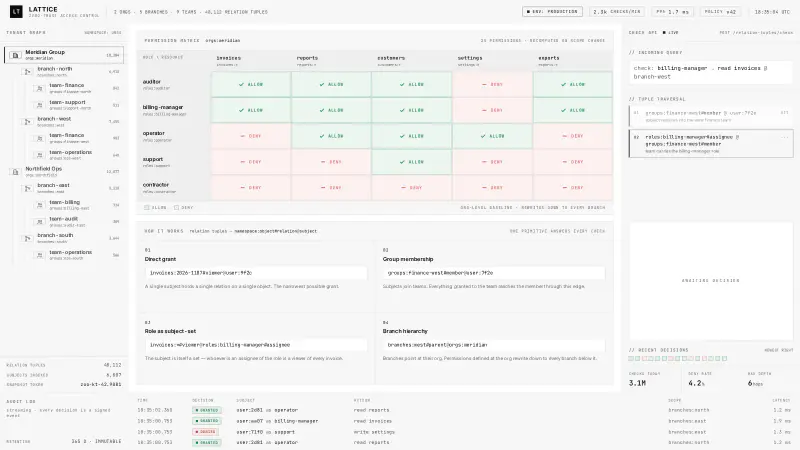Click the Checks Today 3.1M stat

click(653, 380)
